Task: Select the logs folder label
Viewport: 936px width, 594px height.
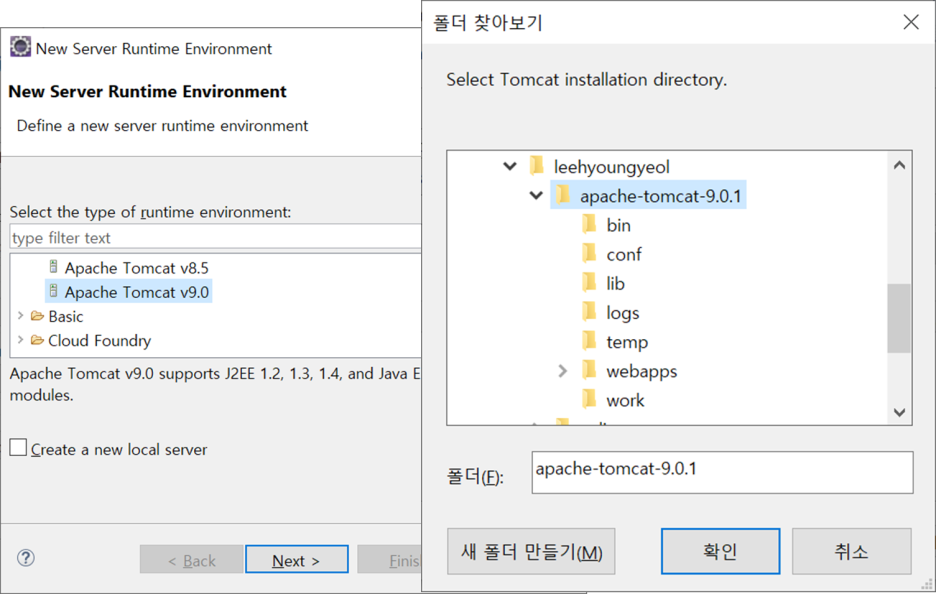Action: coord(623,313)
